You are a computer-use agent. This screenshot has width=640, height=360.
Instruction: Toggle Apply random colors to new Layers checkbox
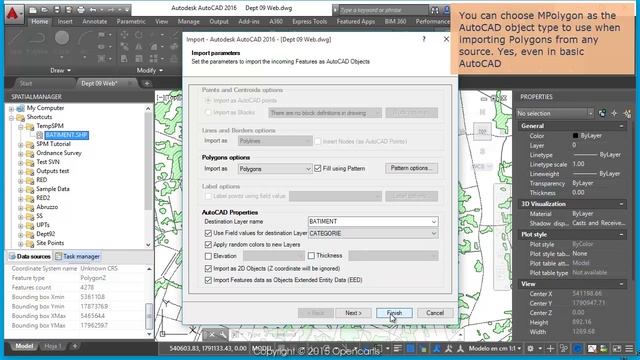(x=208, y=244)
